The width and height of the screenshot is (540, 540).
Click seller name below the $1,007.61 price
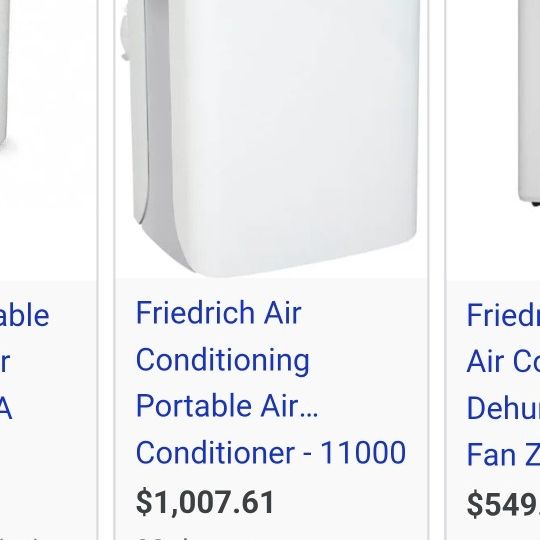click(162, 537)
